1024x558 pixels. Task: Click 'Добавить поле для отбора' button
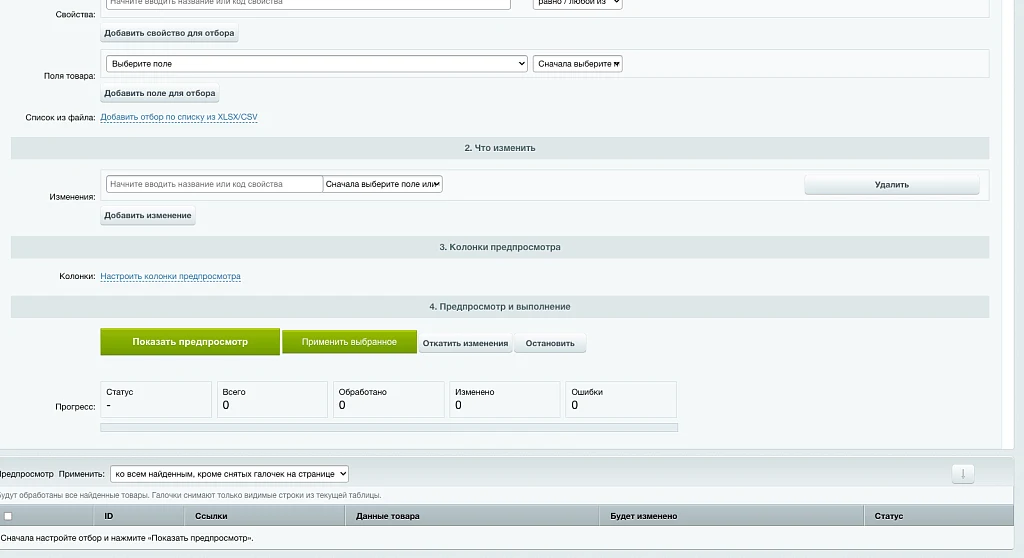[x=159, y=93]
